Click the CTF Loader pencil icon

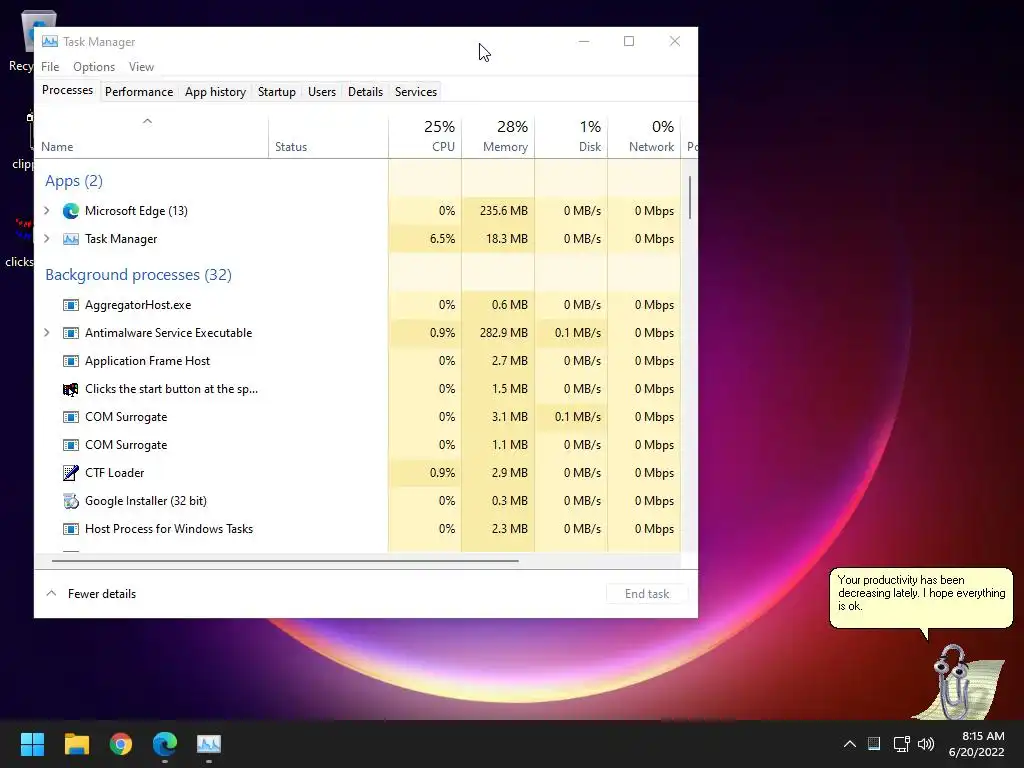pyautogui.click(x=71, y=473)
